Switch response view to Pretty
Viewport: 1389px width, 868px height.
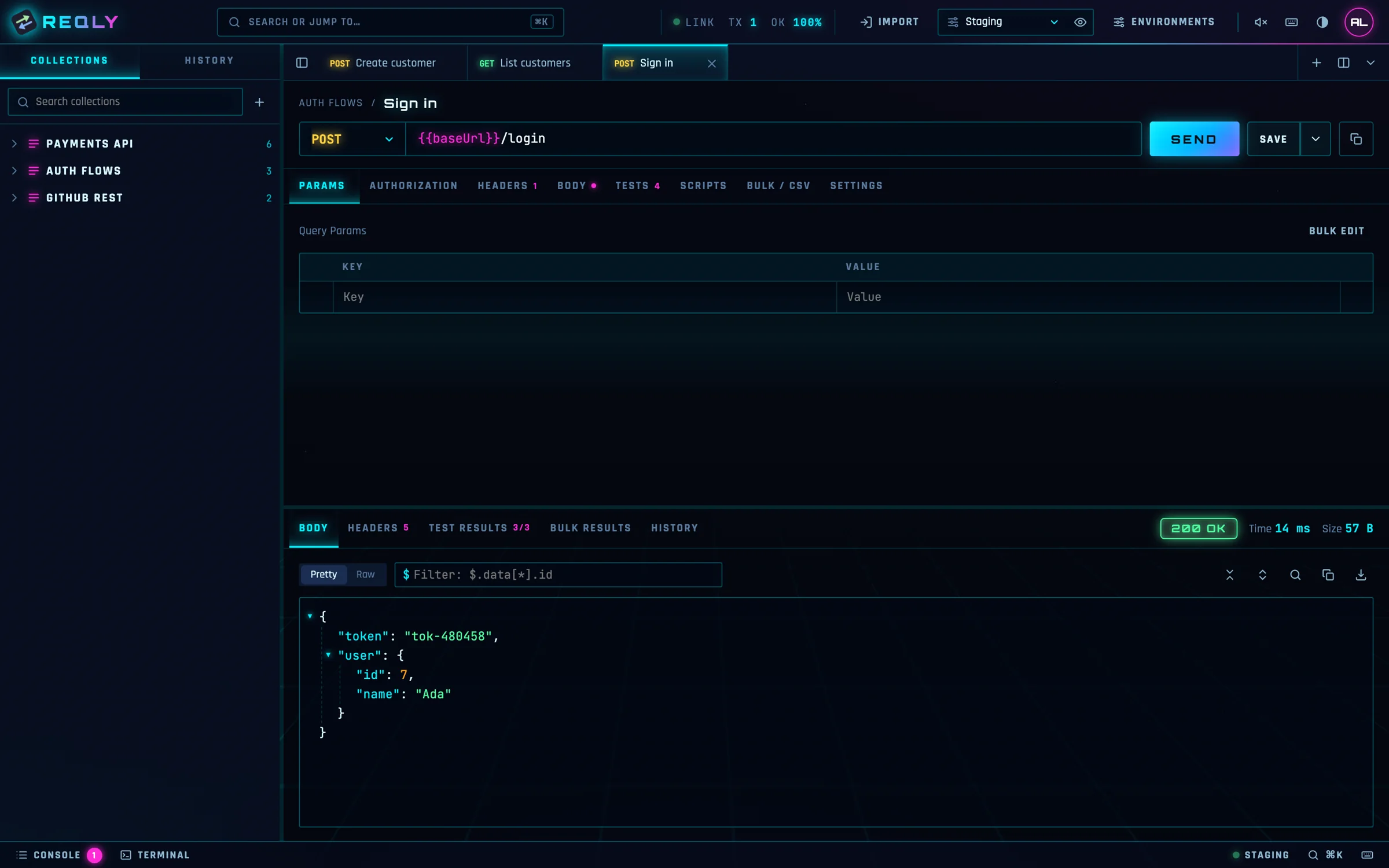point(324,574)
